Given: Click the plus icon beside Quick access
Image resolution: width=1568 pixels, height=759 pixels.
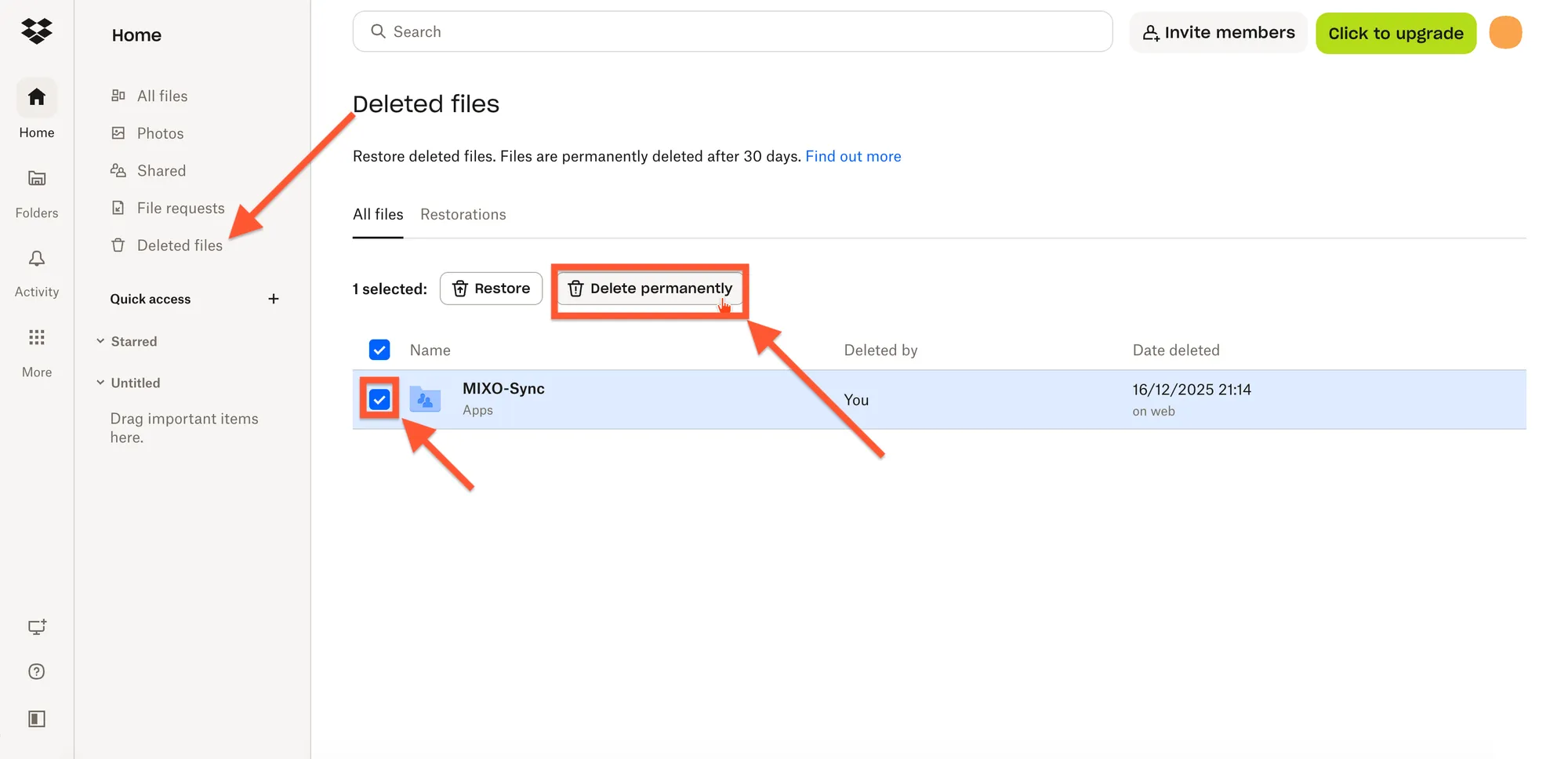Looking at the screenshot, I should click(273, 299).
